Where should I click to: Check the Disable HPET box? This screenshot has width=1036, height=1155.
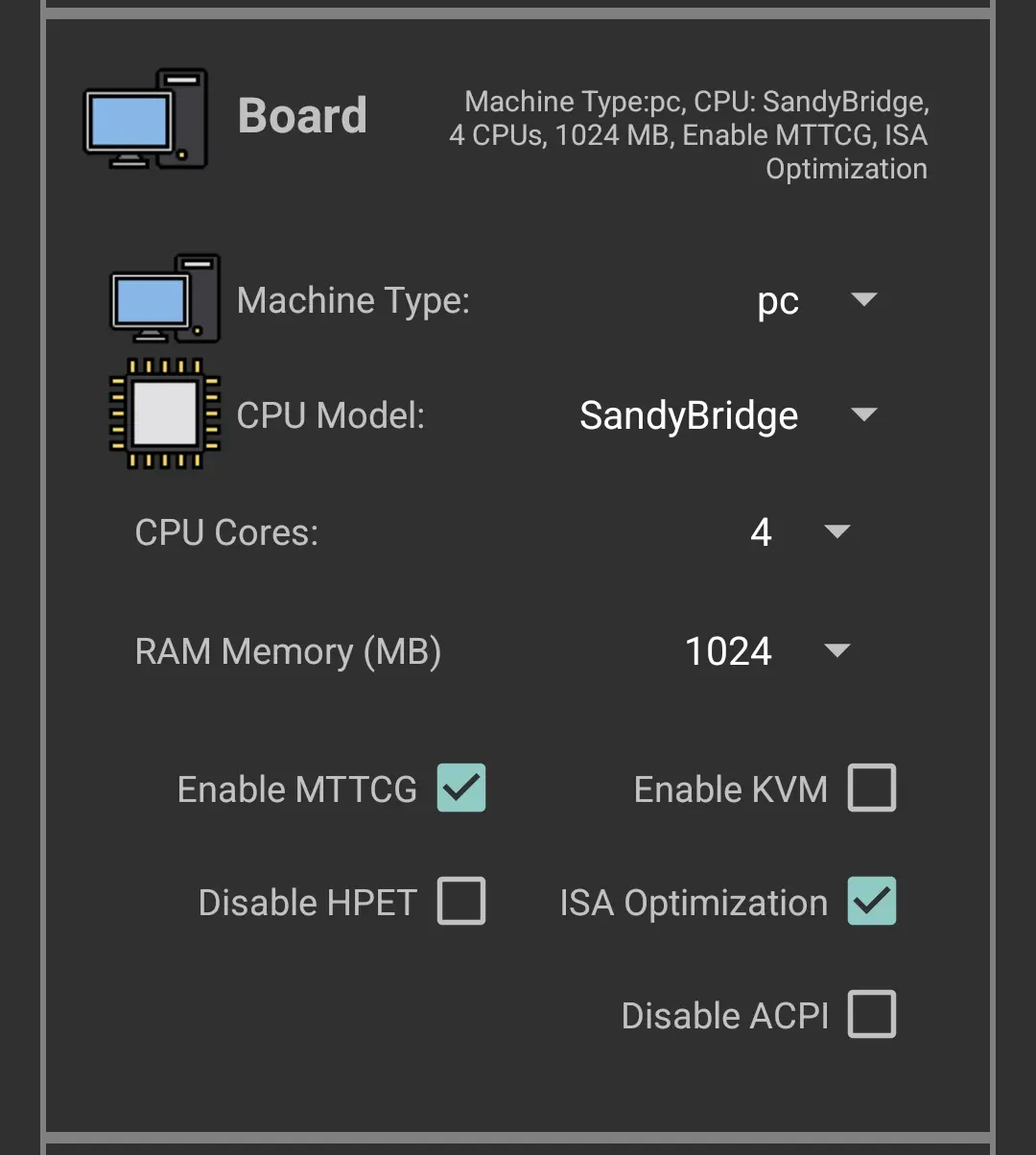(x=461, y=902)
